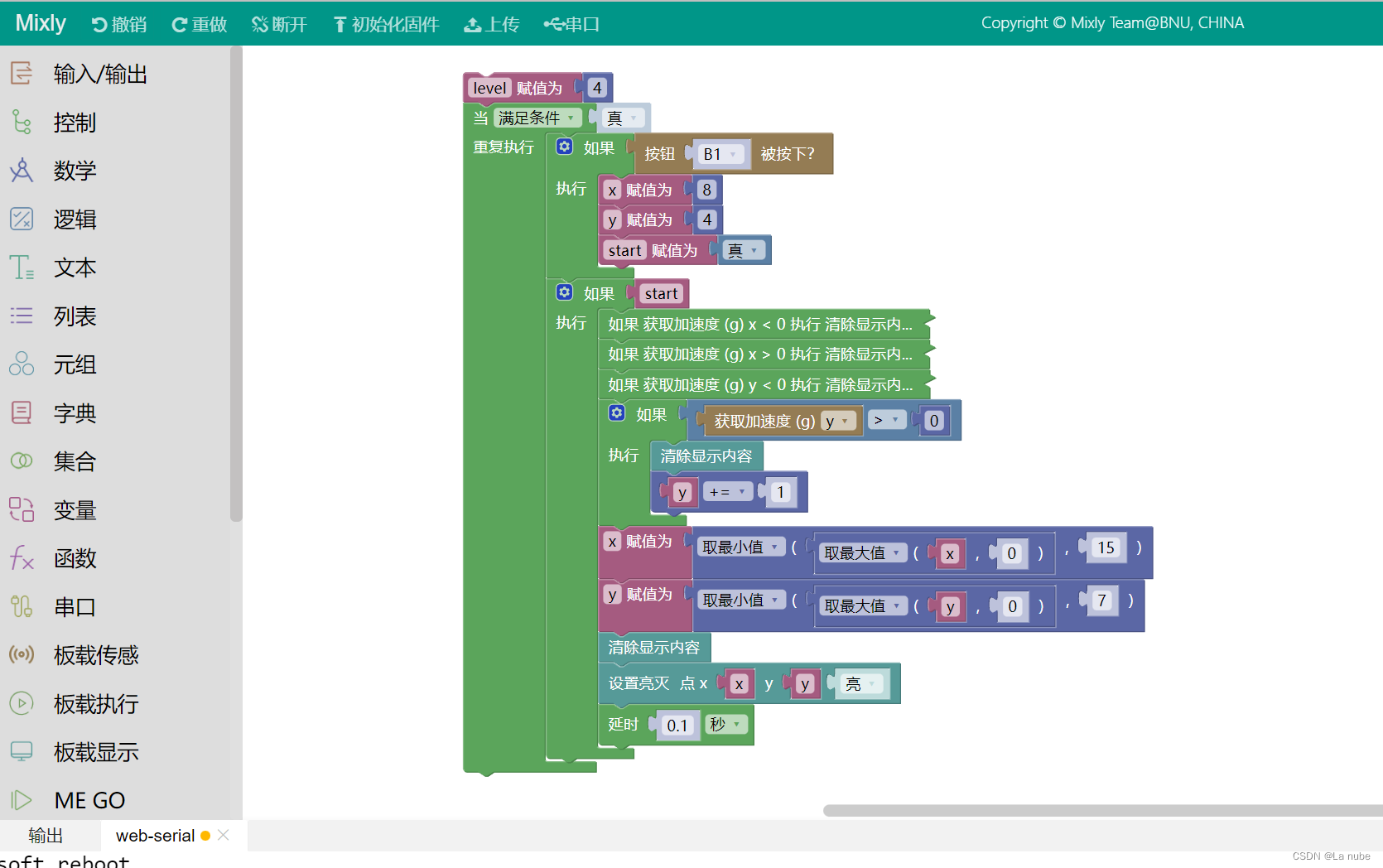Open the 字典 category icon
The width and height of the screenshot is (1383, 868).
click(x=22, y=413)
